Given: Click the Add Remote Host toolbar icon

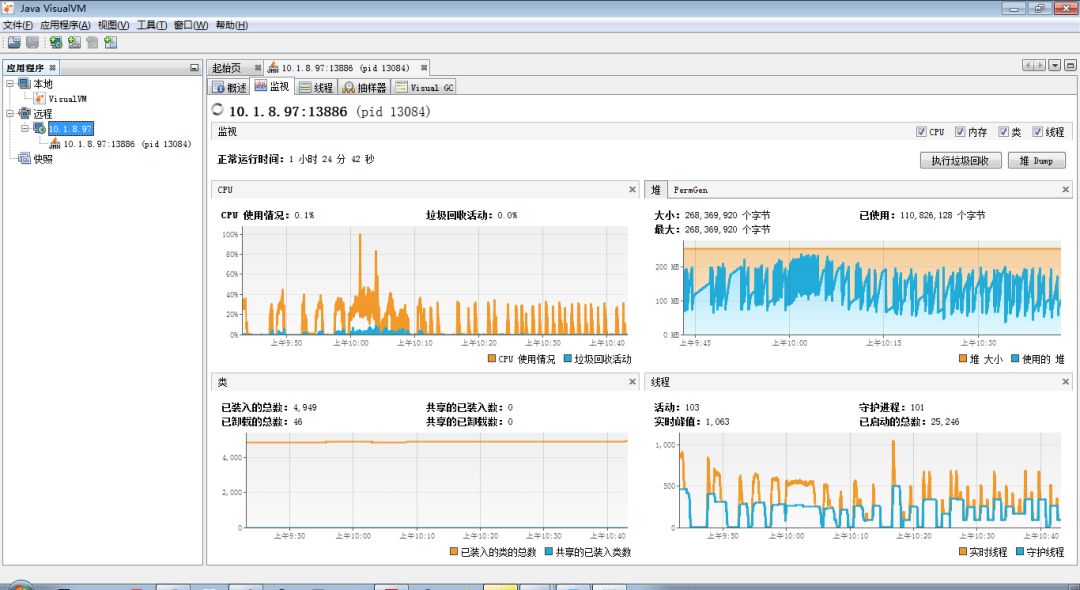Looking at the screenshot, I should click(x=56, y=43).
